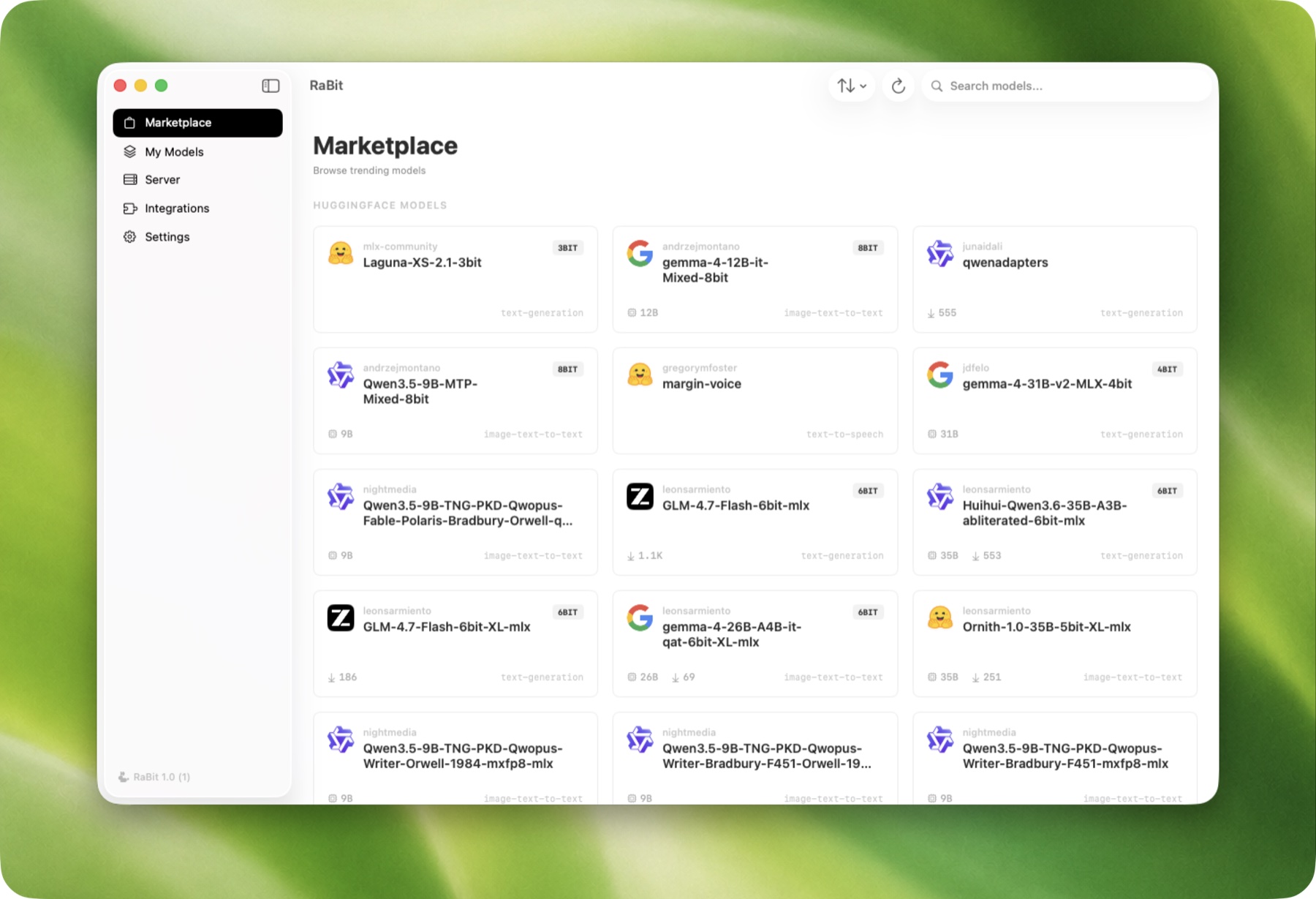Click the Qwen icon on Fable-Polaris-Bradbury-Orwell model

[341, 496]
